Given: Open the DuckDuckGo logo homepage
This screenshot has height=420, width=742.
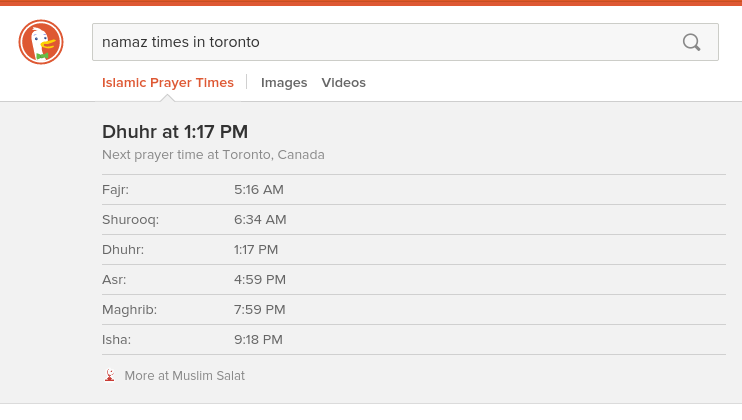Looking at the screenshot, I should tap(41, 42).
